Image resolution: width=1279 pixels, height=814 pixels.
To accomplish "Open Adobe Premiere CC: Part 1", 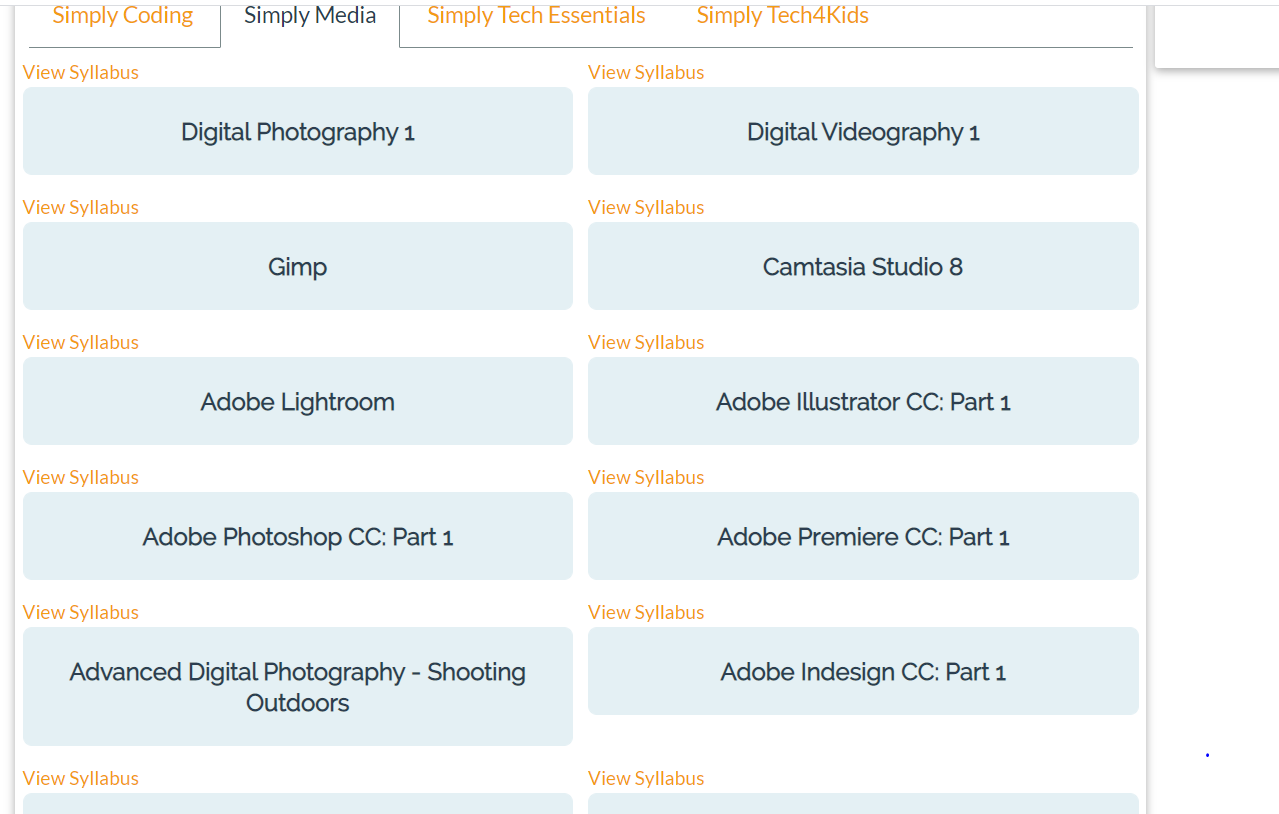I will pos(863,537).
